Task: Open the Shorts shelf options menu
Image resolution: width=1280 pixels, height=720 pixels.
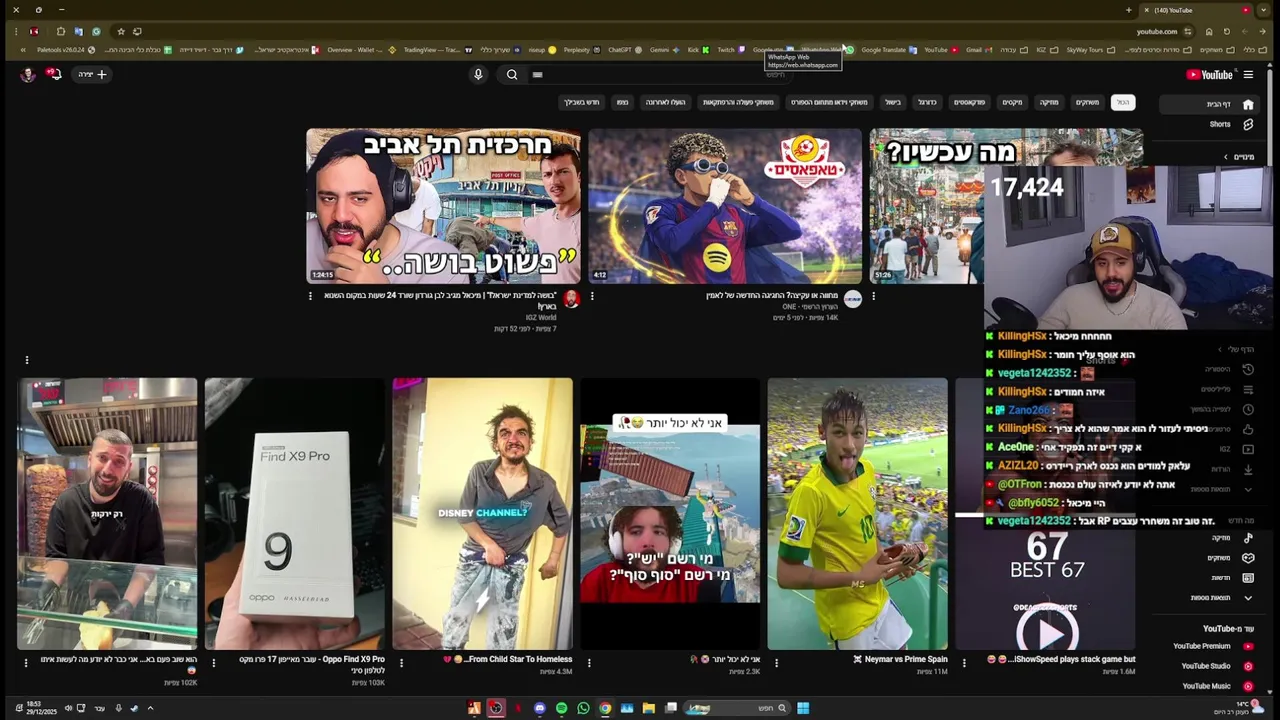Action: click(x=27, y=360)
